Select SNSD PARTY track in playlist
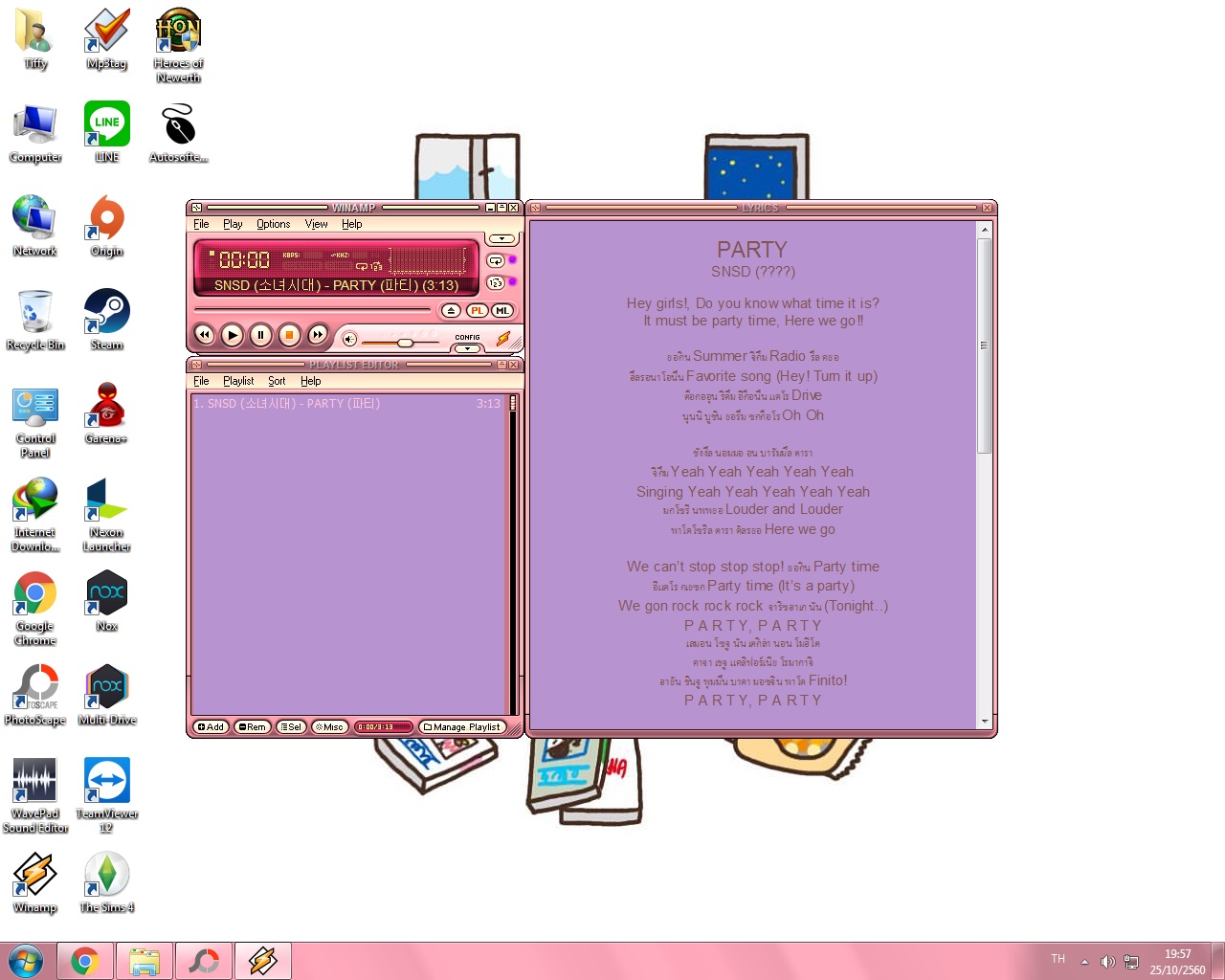1225x980 pixels. (347, 404)
